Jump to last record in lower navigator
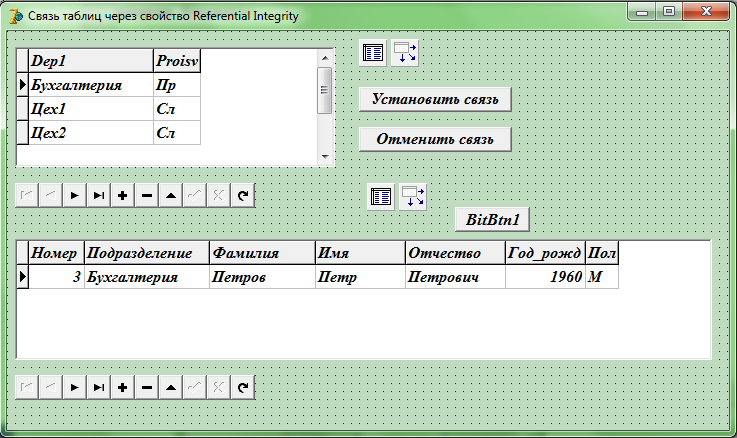This screenshot has width=737, height=438. click(x=99, y=387)
